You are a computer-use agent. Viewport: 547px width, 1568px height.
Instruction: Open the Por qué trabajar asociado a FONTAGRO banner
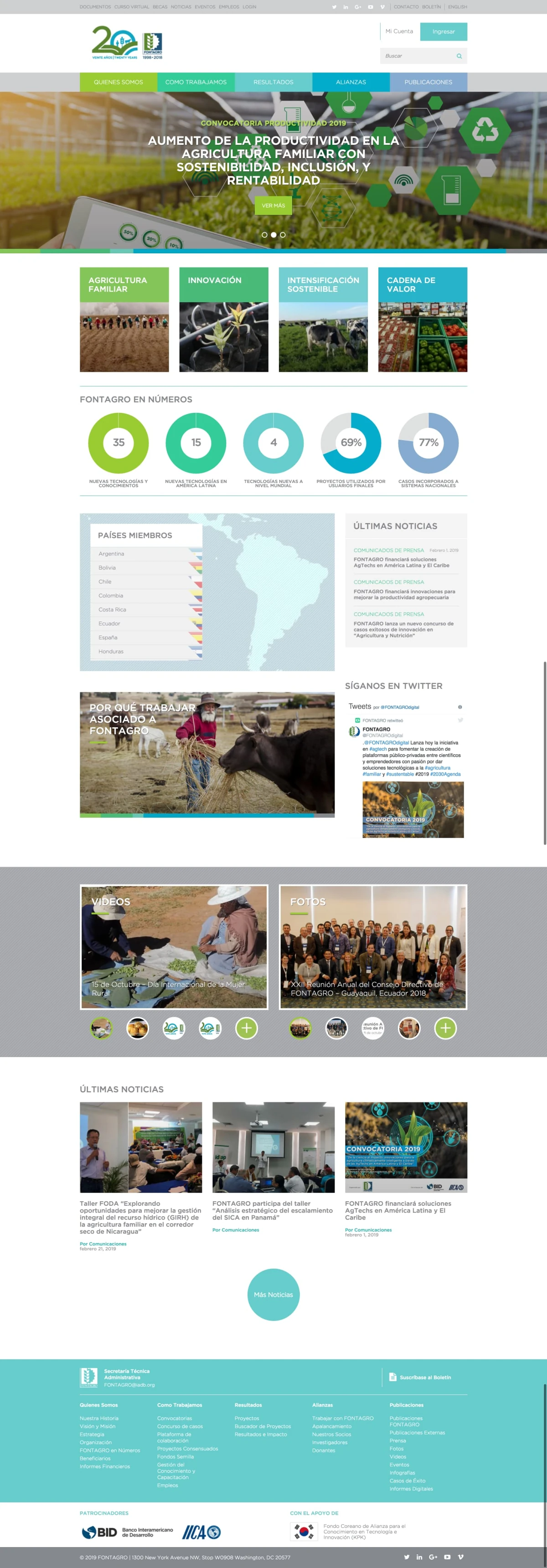point(207,754)
